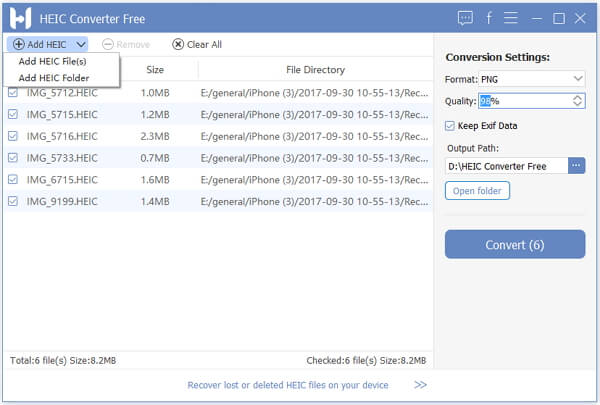
Task: Uncheck the IMG_9199.HEIC file checkbox
Action: pyautogui.click(x=13, y=201)
